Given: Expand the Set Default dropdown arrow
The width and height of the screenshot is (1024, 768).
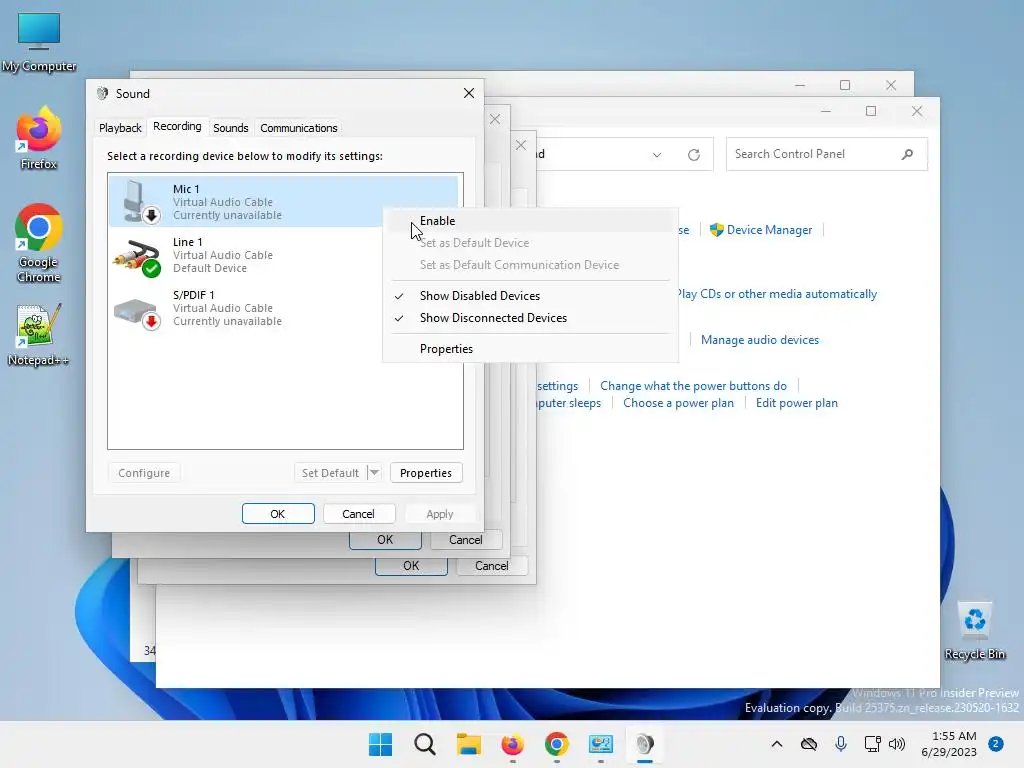Looking at the screenshot, I should point(374,473).
